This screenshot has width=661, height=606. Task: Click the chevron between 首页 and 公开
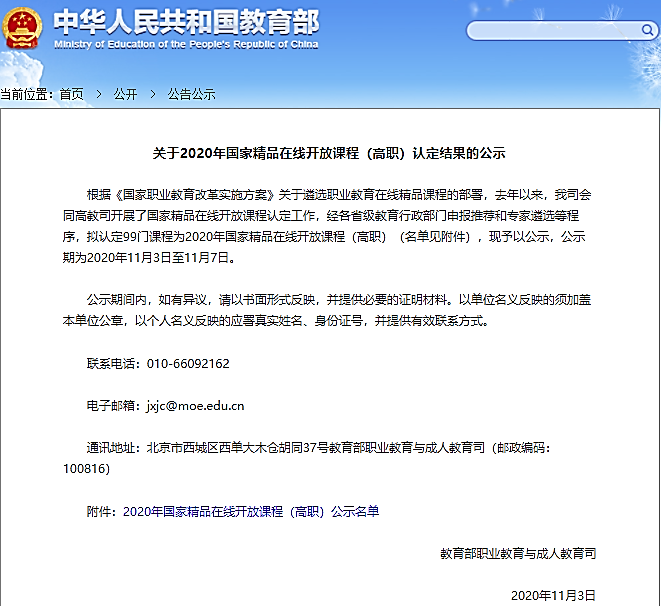(x=98, y=94)
